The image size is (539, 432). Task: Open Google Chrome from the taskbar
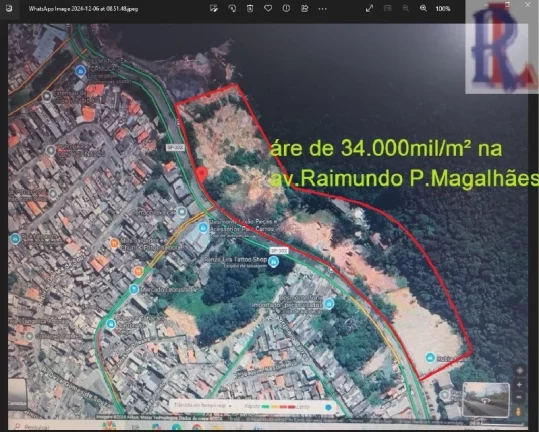pyautogui.click(x=197, y=428)
